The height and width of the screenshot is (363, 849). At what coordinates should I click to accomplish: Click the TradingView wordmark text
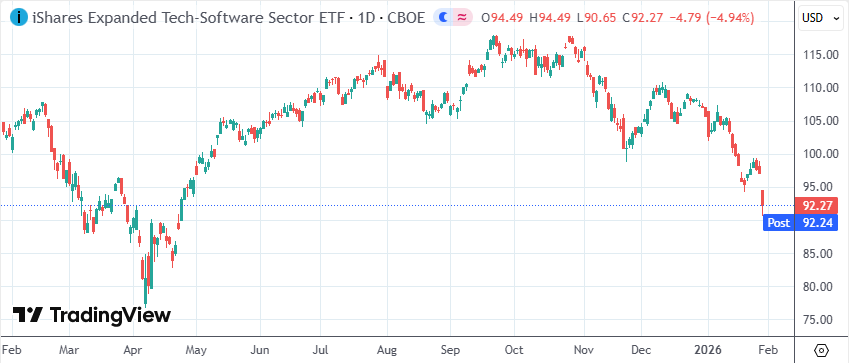(110, 315)
